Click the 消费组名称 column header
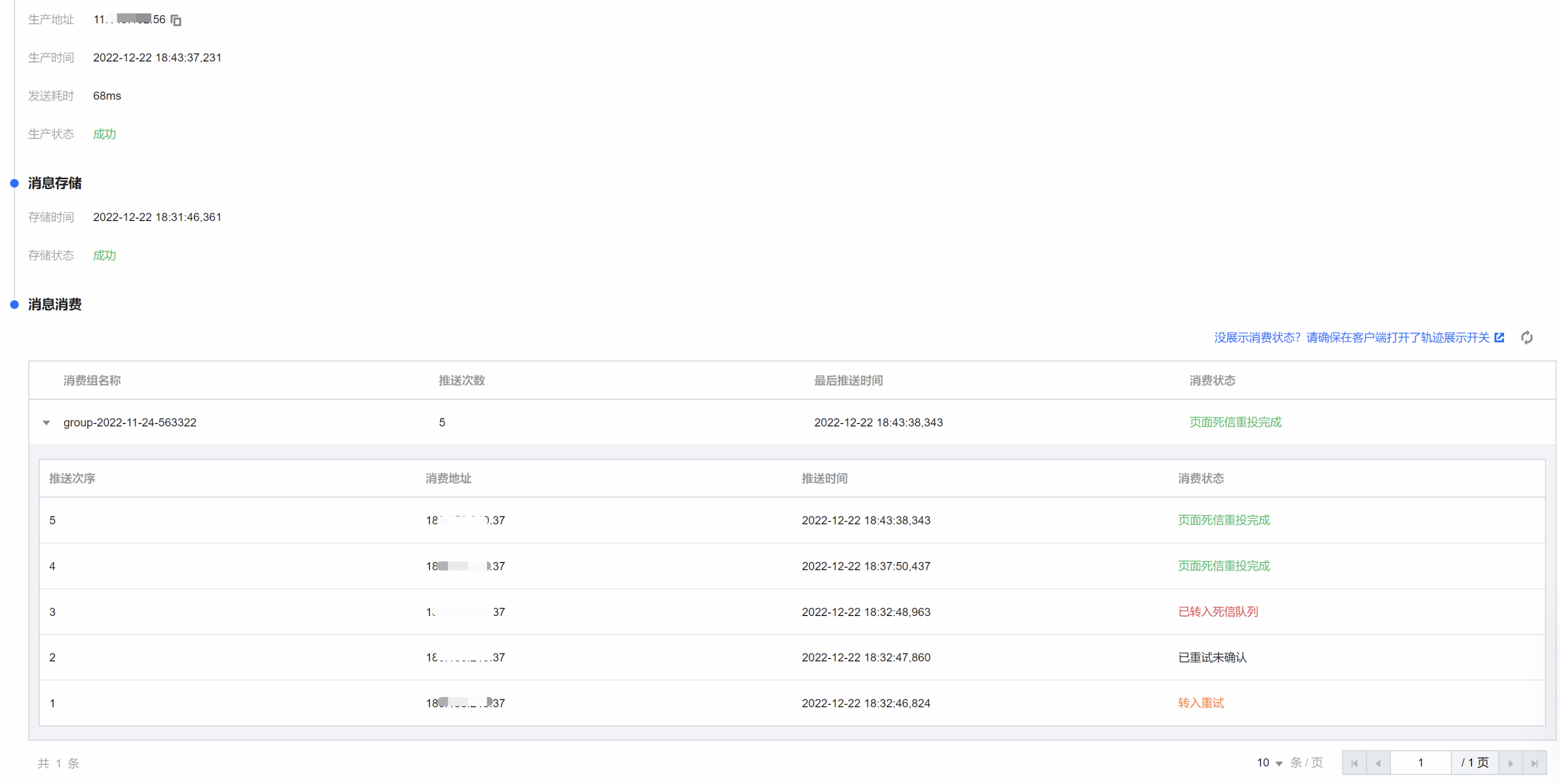This screenshot has height=784, width=1560. [92, 381]
